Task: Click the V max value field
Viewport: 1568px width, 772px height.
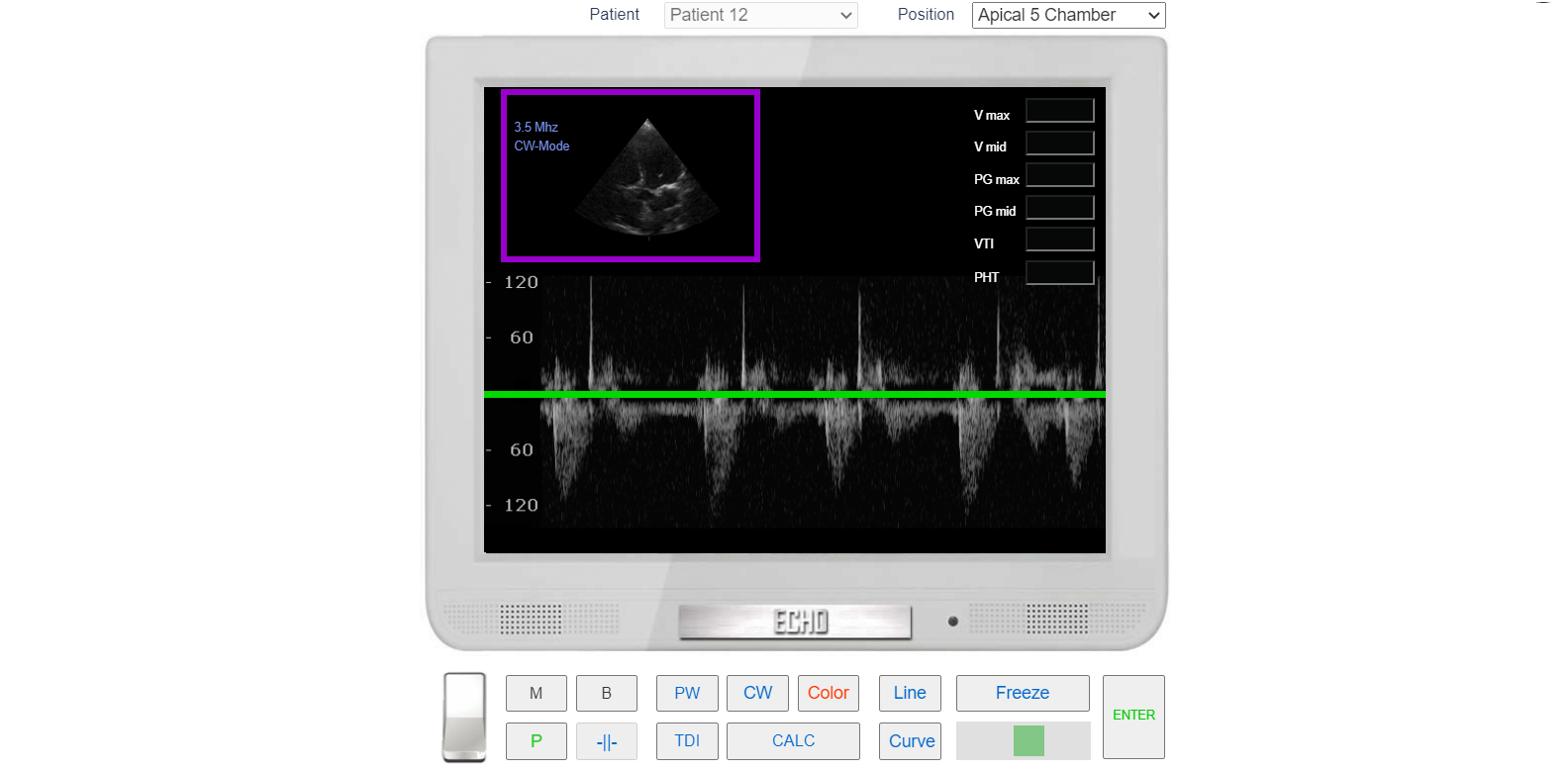Action: (1059, 111)
